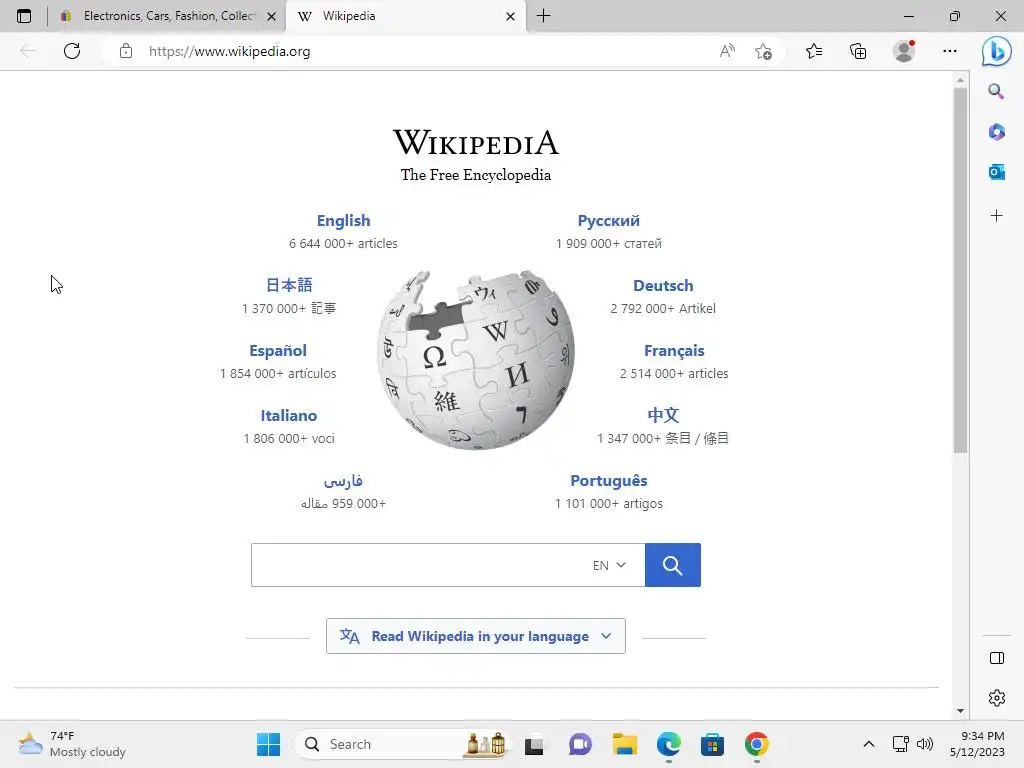
Task: Open English Wikipedia link
Action: point(344,221)
